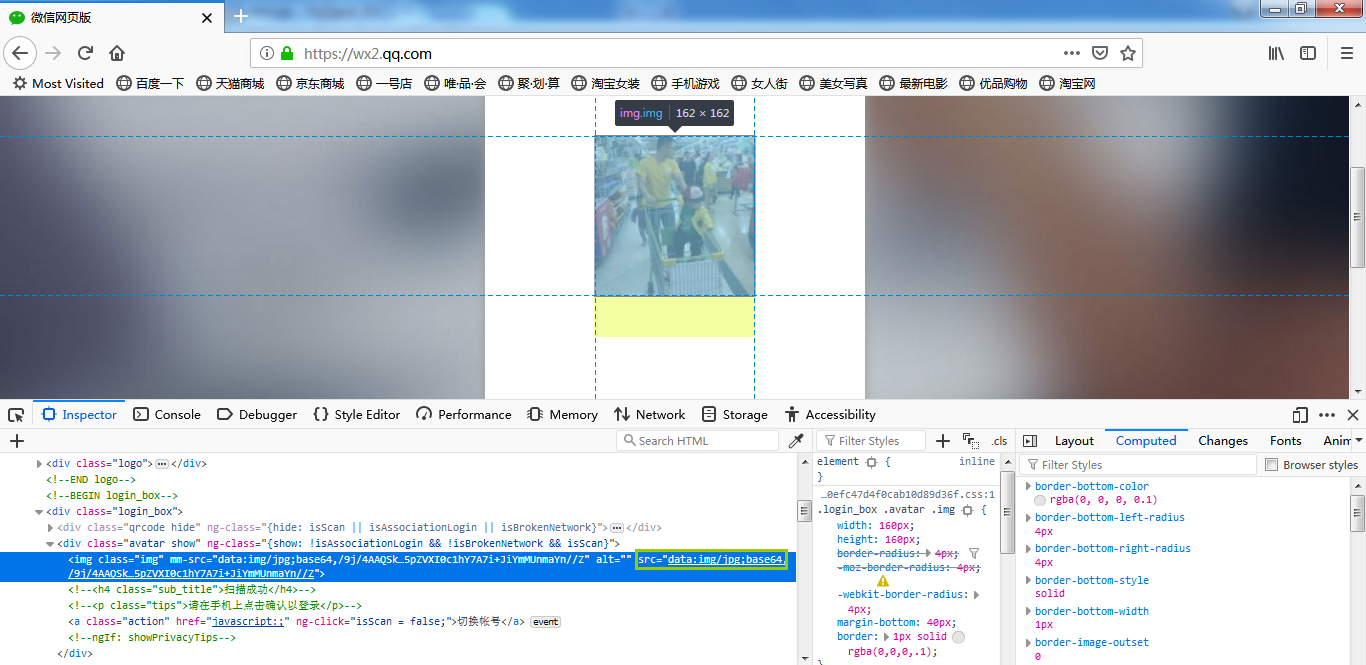Close the developer tools panel
1366x665 pixels.
coord(1353,415)
